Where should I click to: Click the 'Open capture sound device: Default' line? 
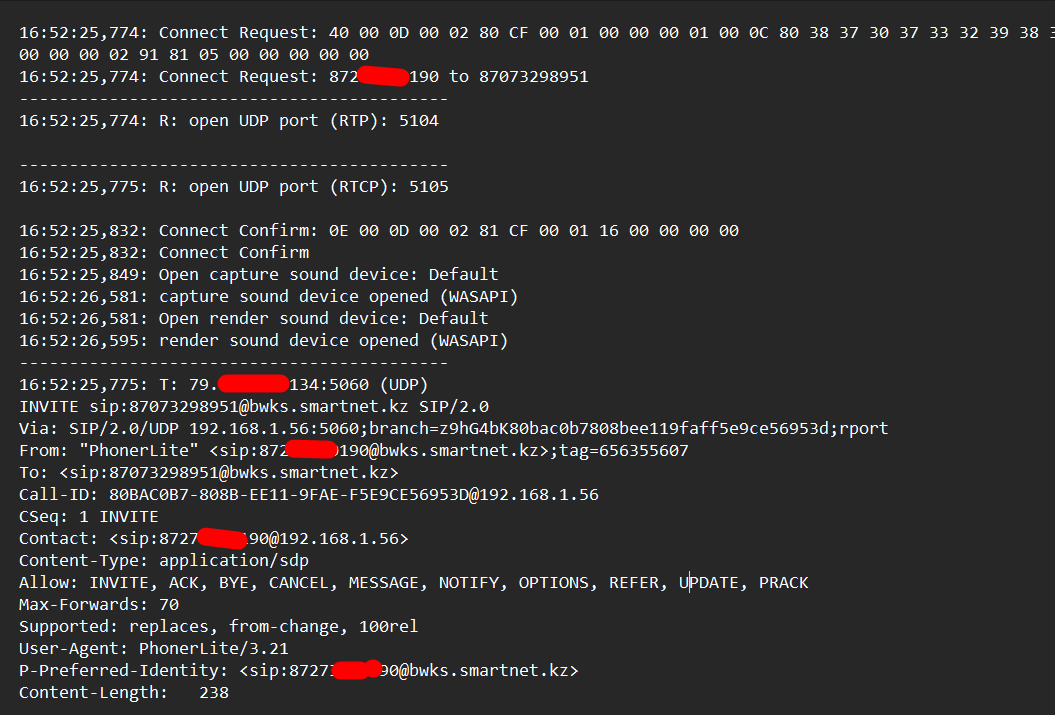point(258,274)
